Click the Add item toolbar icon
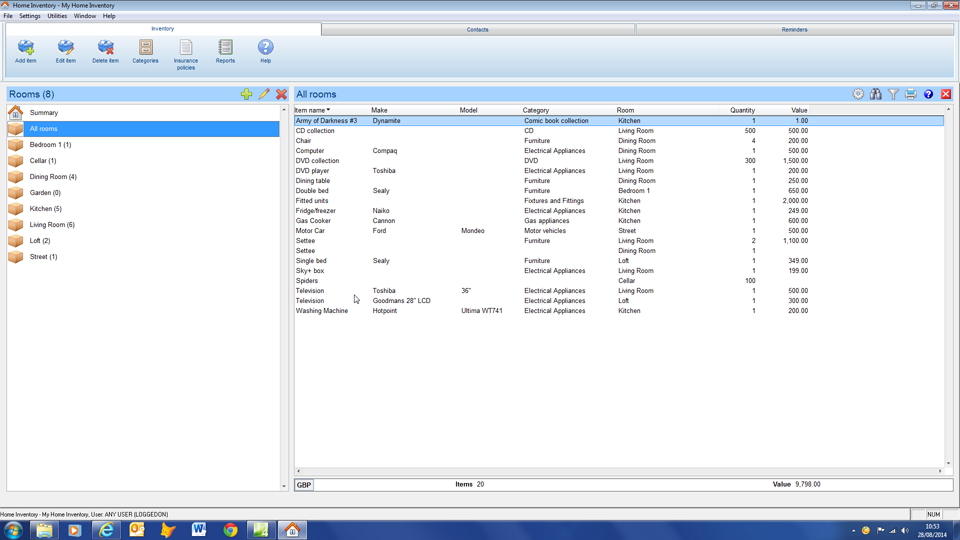The height and width of the screenshot is (540, 960). coord(26,51)
